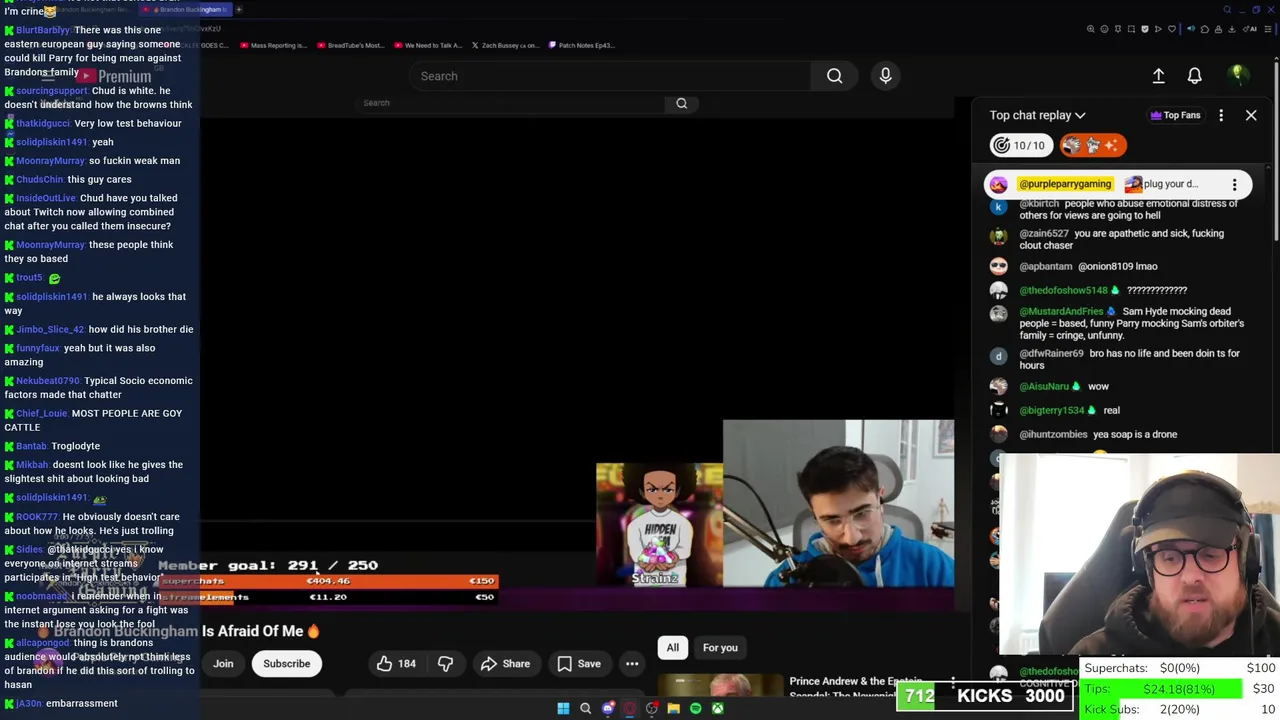Open the upload/create icon in YouTube header

(1158, 76)
